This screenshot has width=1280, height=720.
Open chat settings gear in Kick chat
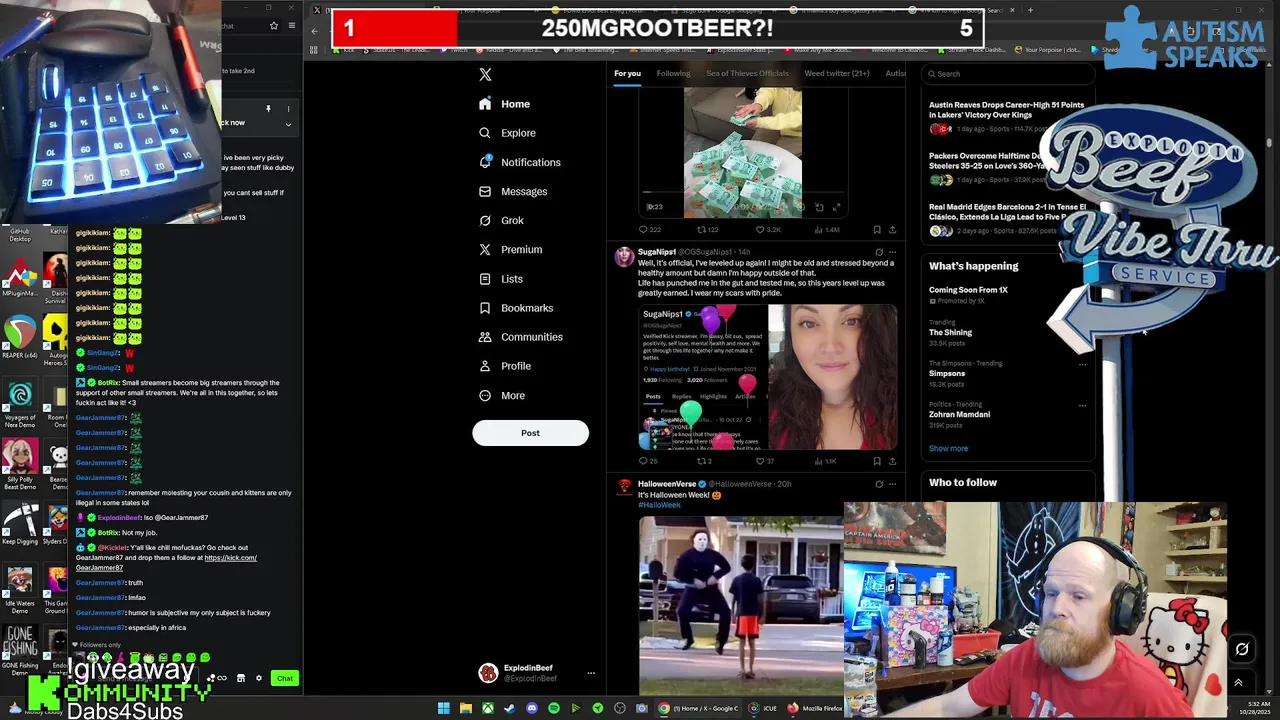(259, 679)
